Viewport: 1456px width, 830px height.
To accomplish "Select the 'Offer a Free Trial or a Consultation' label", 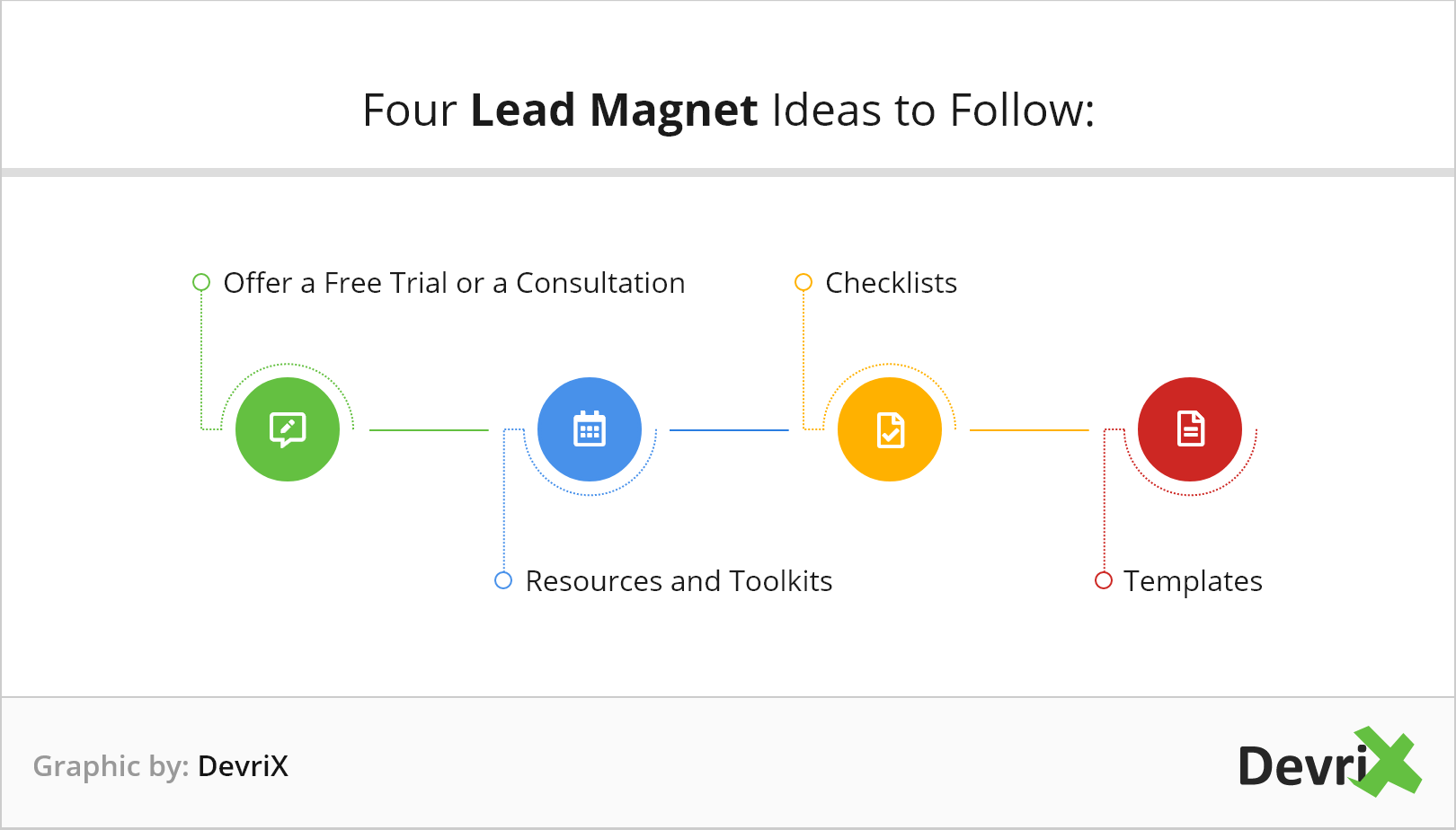I will pyautogui.click(x=454, y=283).
